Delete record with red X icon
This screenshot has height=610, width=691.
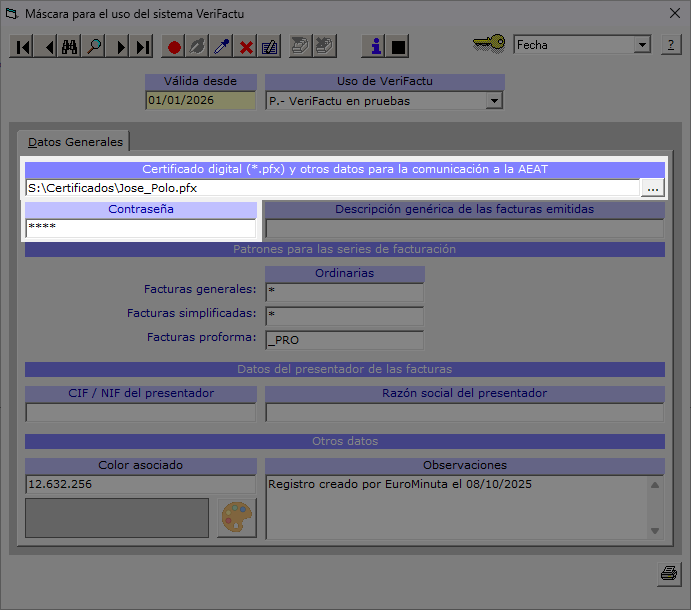(246, 47)
